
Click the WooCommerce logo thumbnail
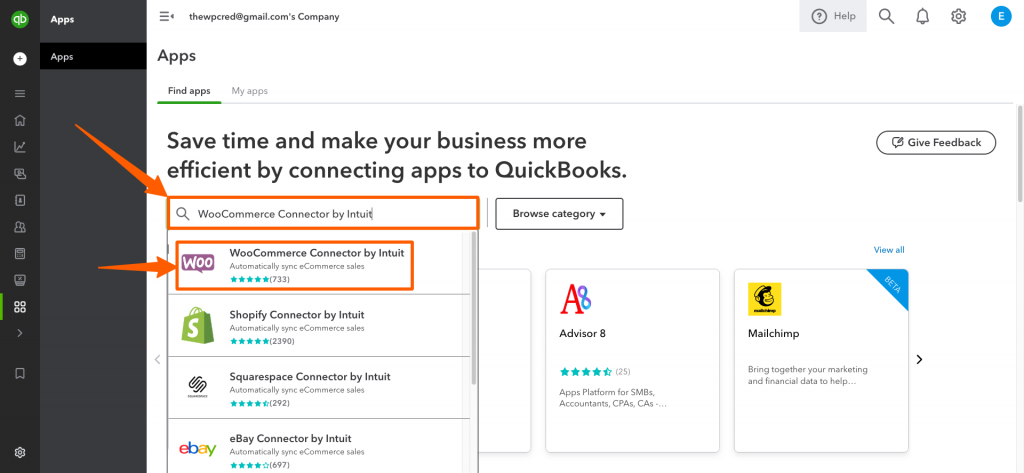tap(197, 263)
